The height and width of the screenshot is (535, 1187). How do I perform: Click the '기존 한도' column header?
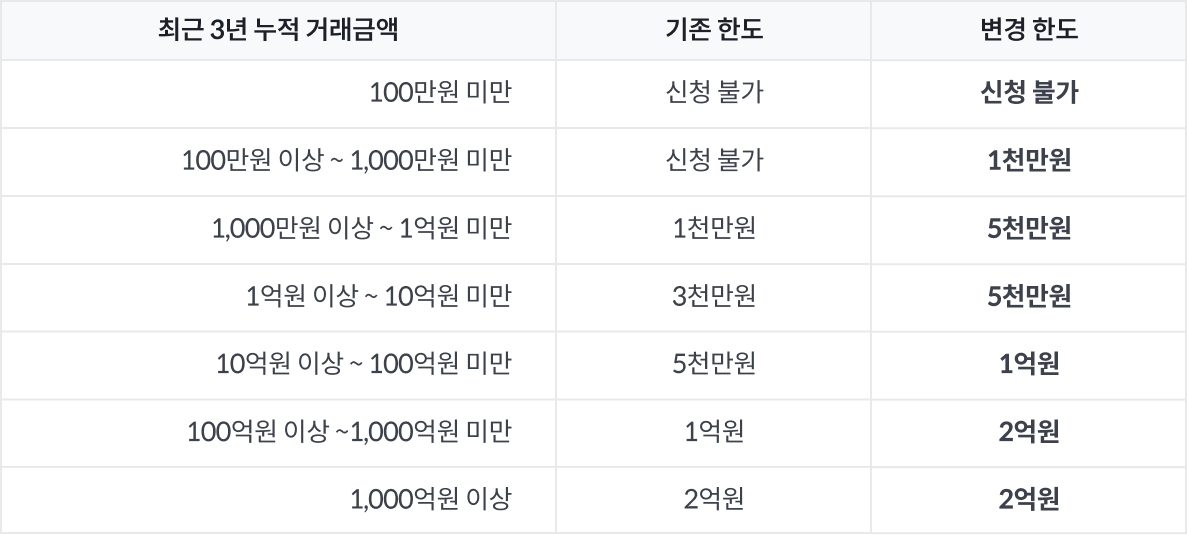coord(714,30)
